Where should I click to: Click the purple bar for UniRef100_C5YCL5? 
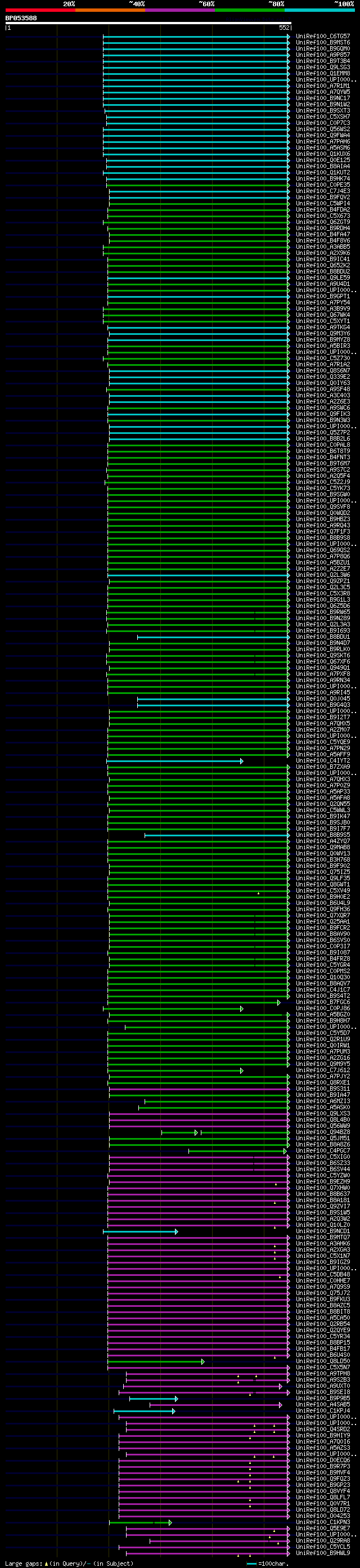(x=204, y=1547)
